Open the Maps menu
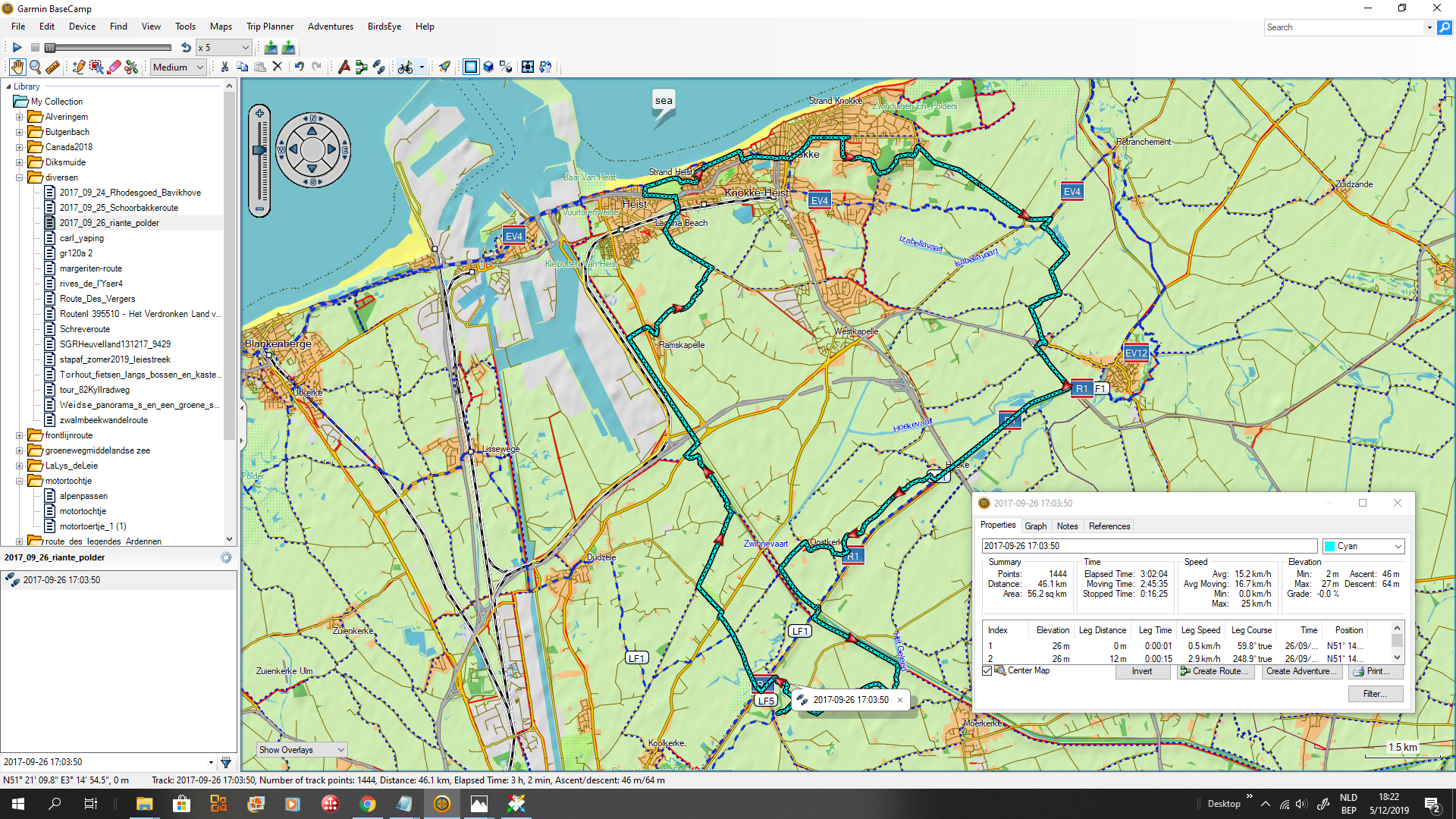The height and width of the screenshot is (819, 1456). click(x=221, y=27)
